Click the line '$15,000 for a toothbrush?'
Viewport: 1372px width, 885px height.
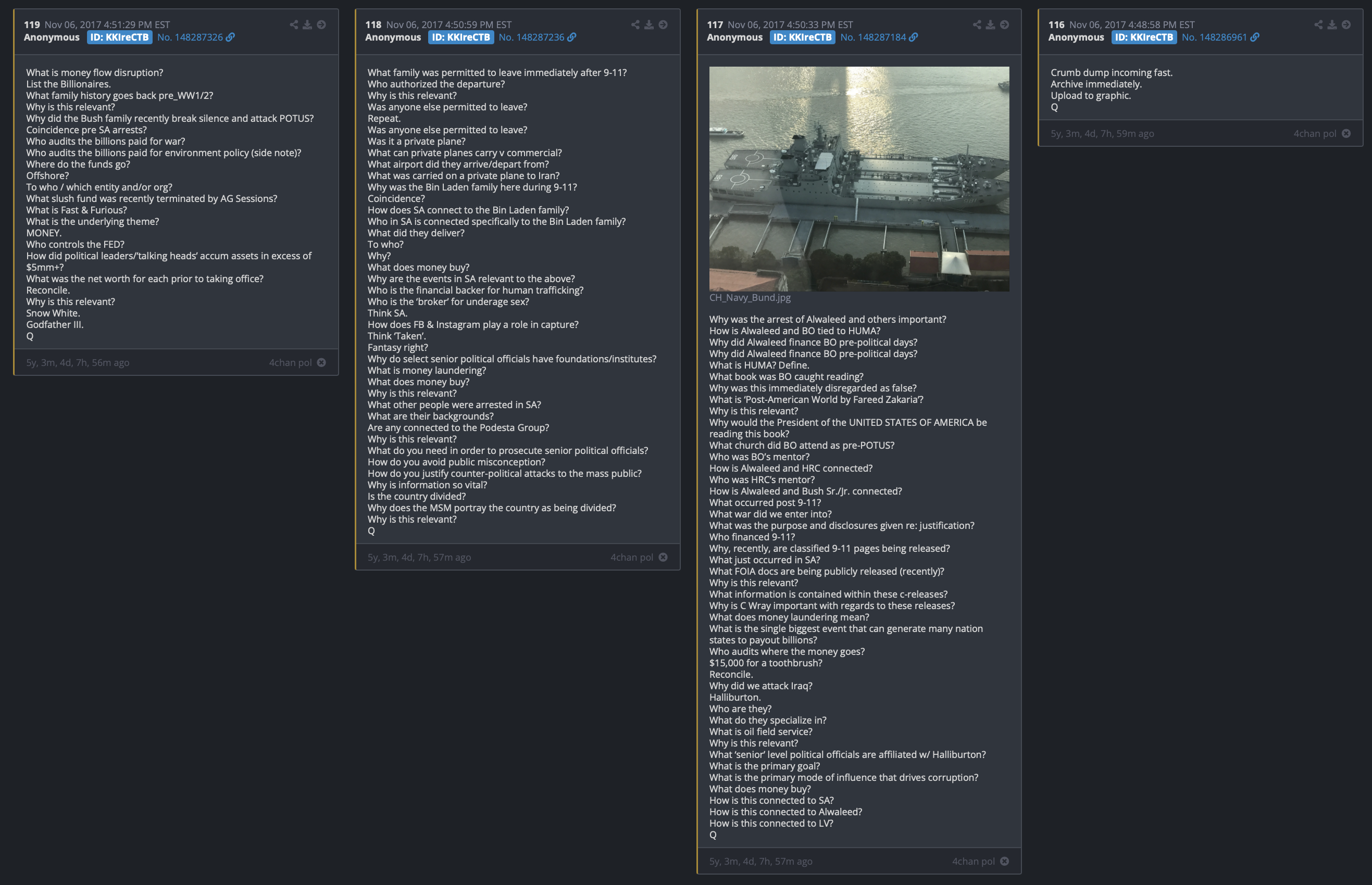click(x=766, y=663)
